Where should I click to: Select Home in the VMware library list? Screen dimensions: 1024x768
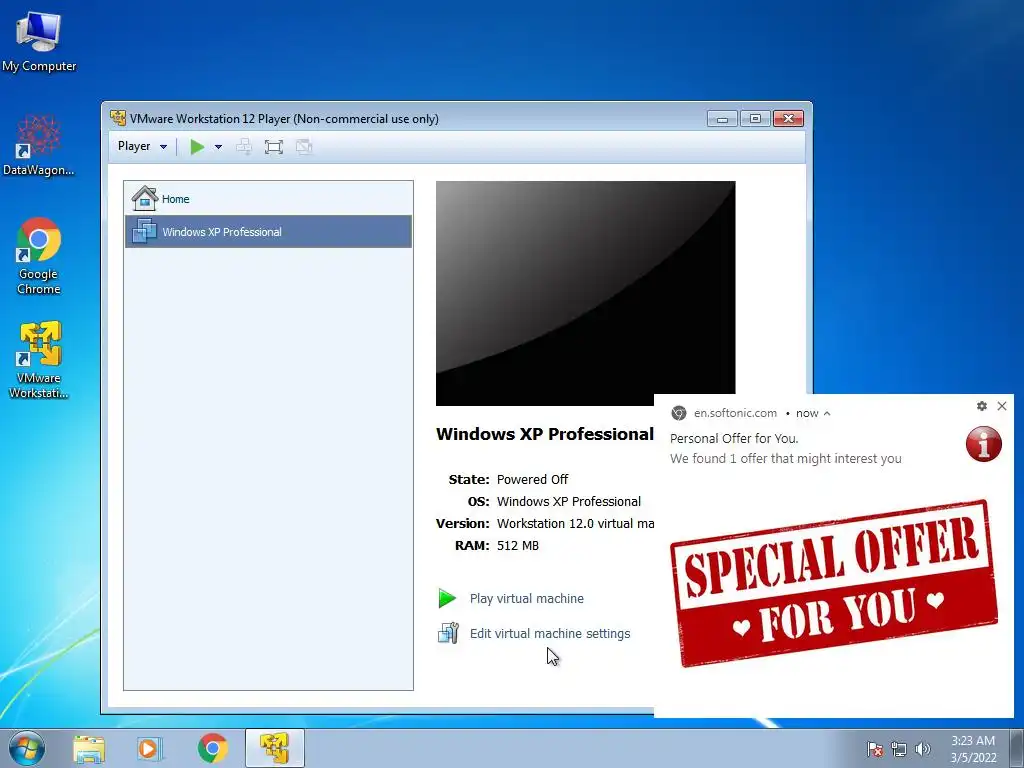tap(268, 199)
